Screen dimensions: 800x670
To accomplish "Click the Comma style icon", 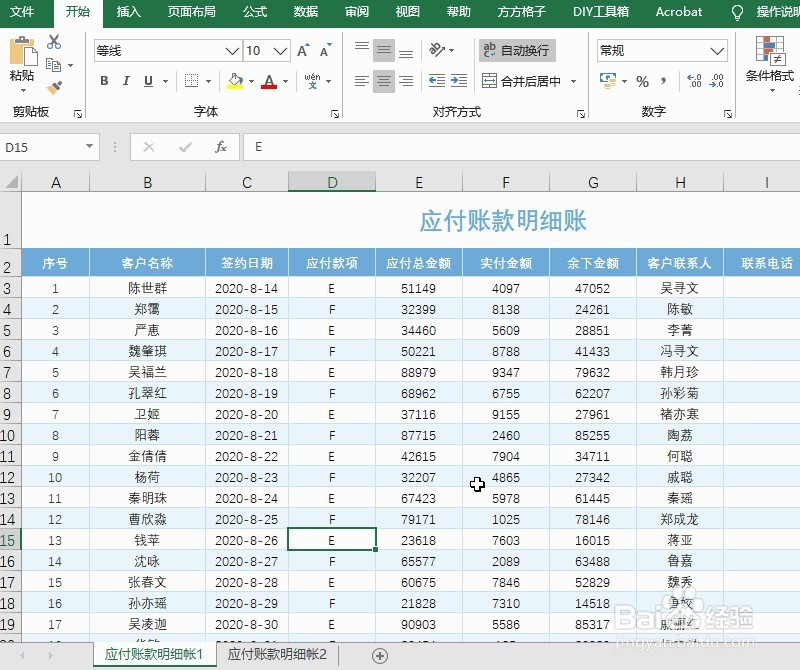I will [x=663, y=81].
